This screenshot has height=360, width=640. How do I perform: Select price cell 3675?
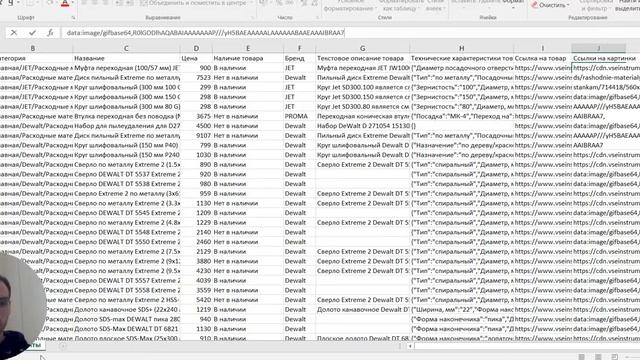pyautogui.click(x=196, y=116)
